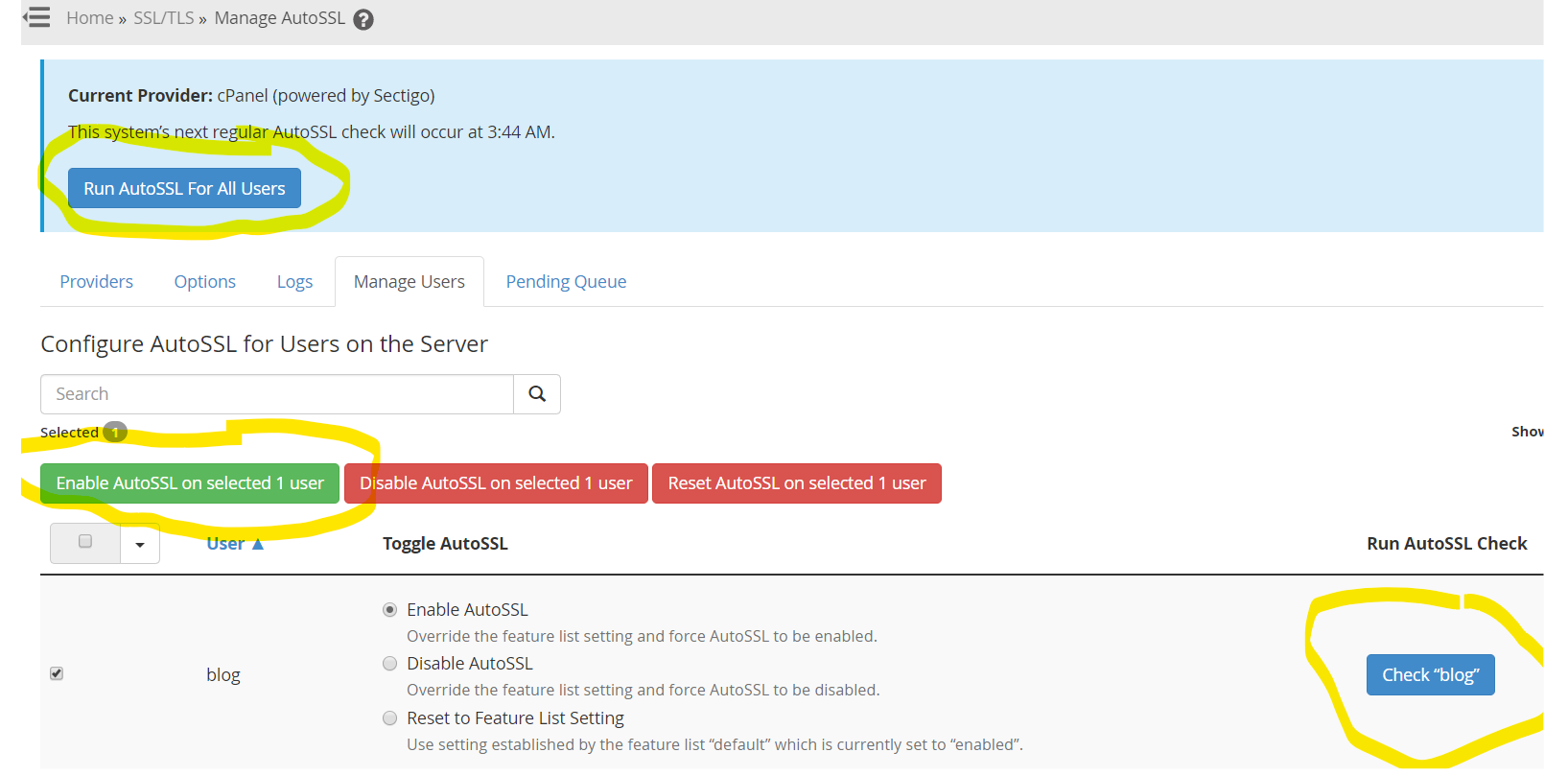
Task: Open the Pending Queue tab
Action: pos(566,282)
